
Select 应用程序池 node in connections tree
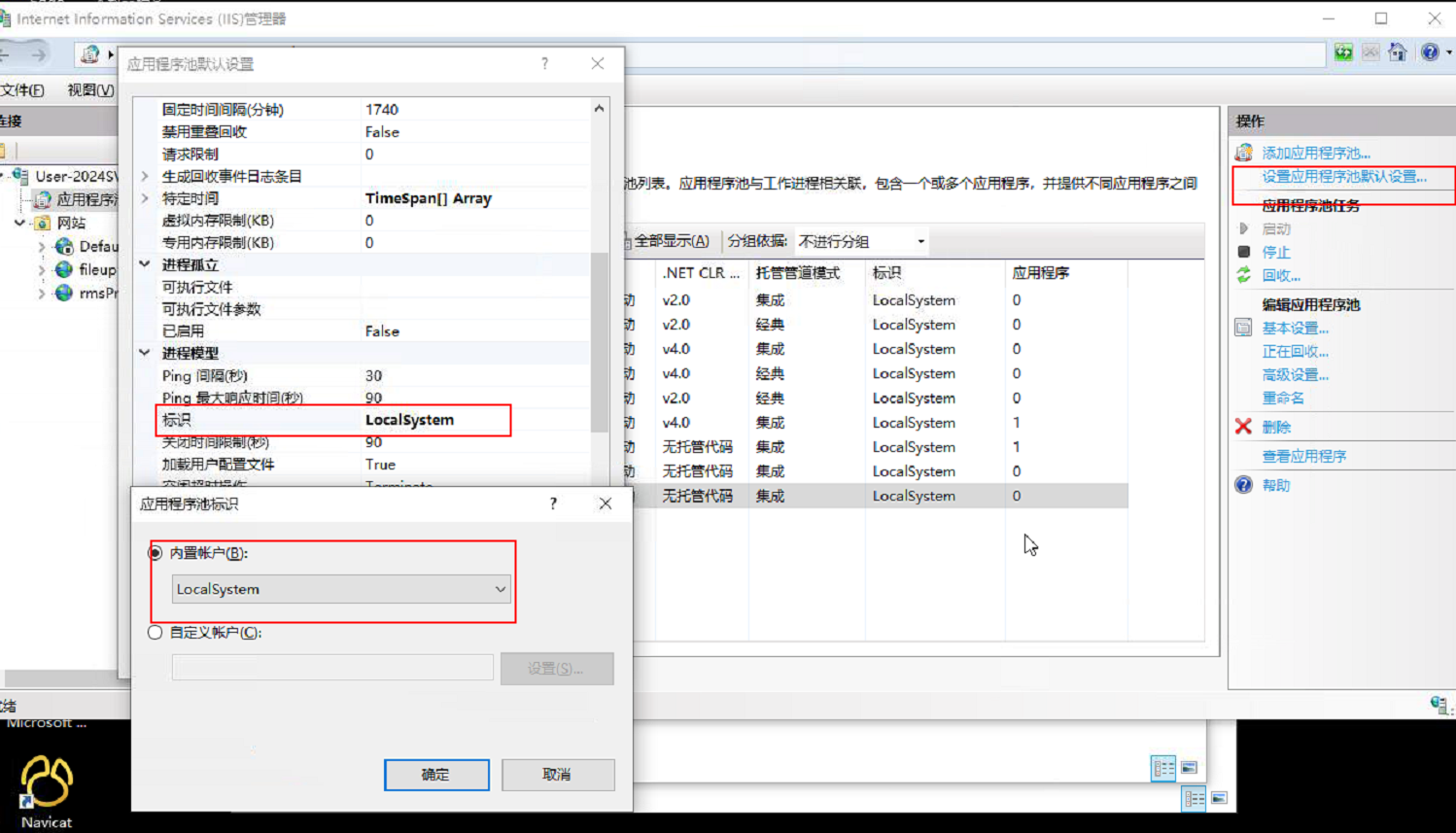(86, 199)
